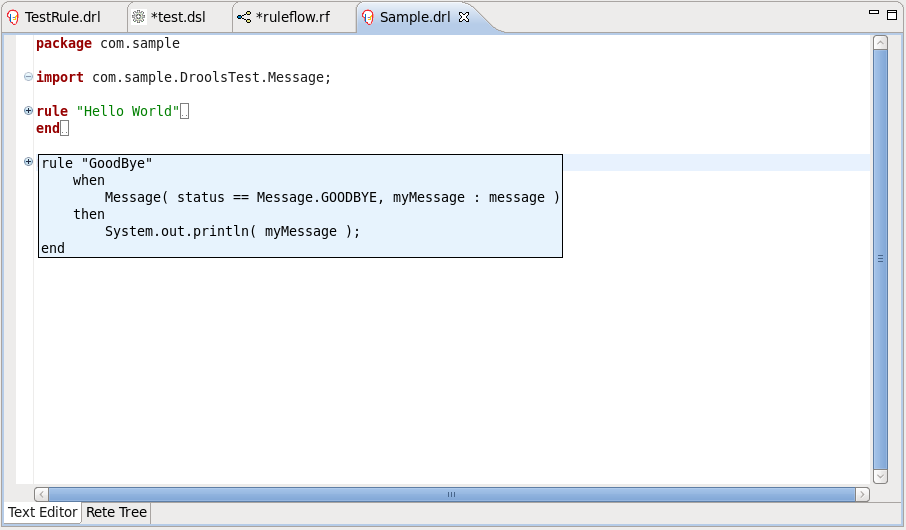
Task: Switch to the TestRule.drl tab
Action: [x=62, y=17]
